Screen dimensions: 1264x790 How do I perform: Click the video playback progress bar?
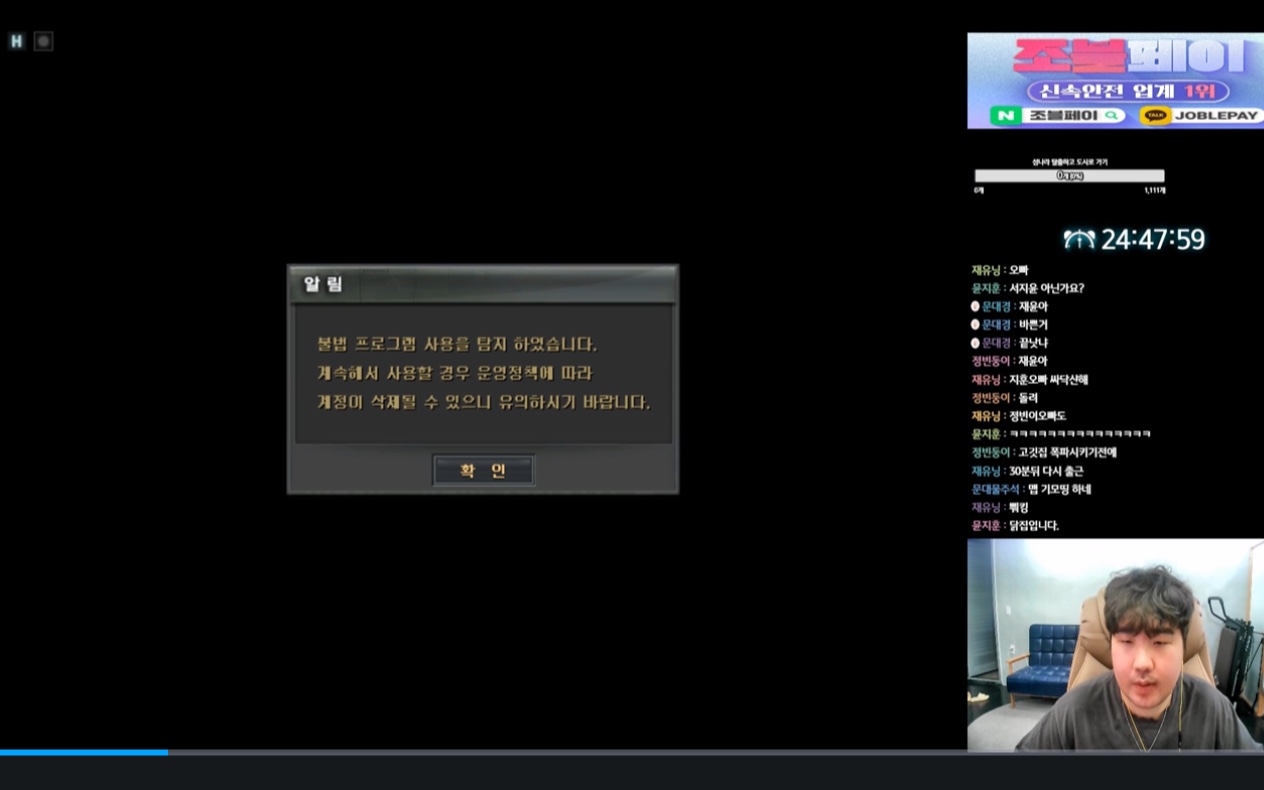632,752
